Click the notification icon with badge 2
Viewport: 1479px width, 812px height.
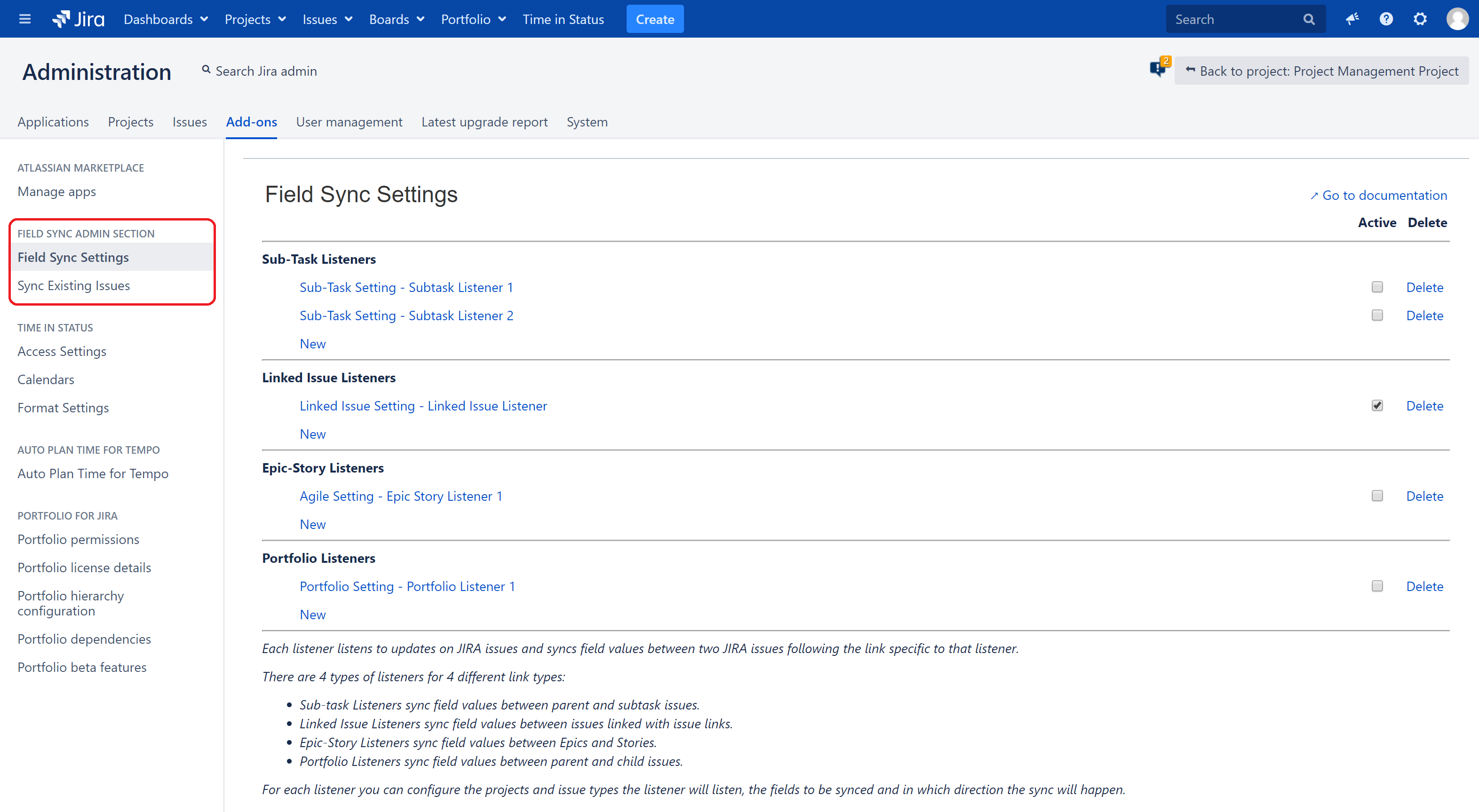click(x=1159, y=69)
